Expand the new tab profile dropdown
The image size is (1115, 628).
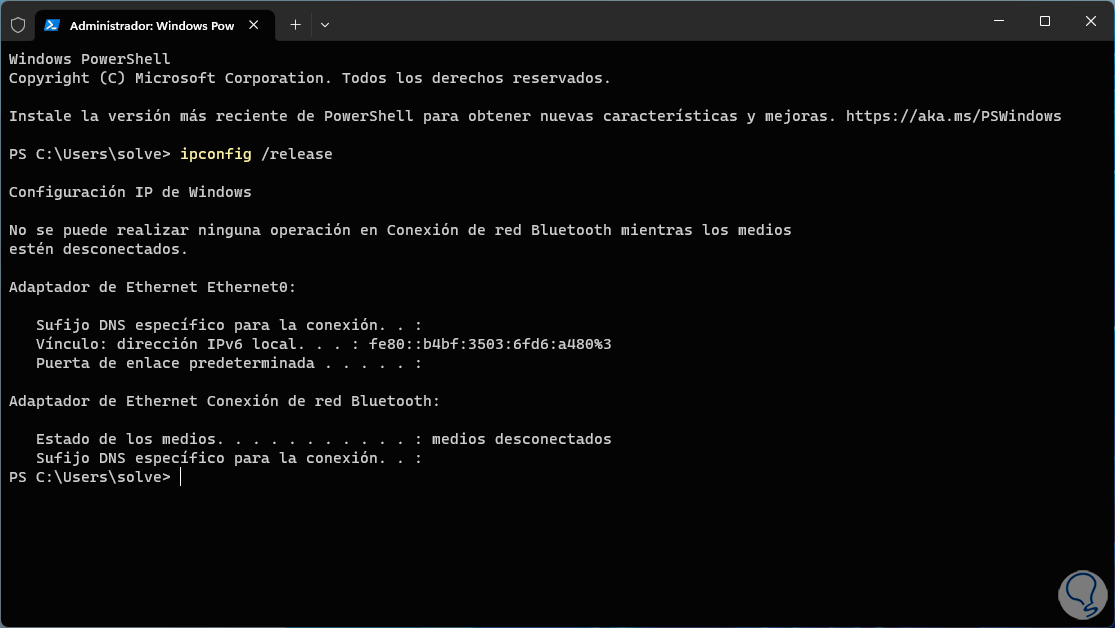(325, 25)
